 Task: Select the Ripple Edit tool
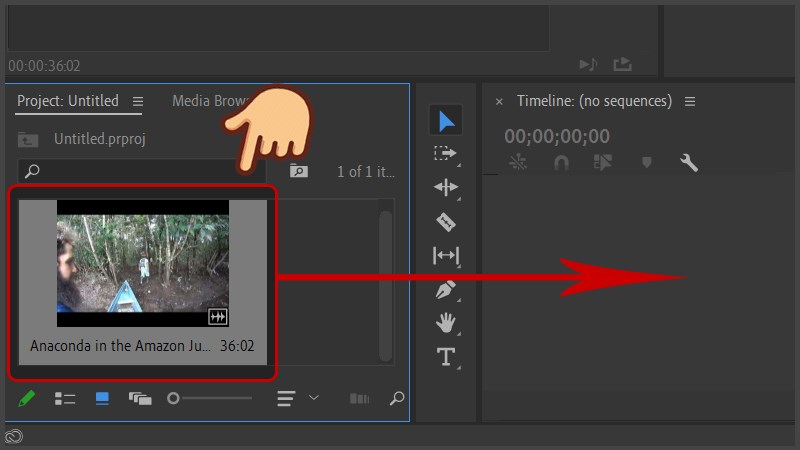coord(445,187)
